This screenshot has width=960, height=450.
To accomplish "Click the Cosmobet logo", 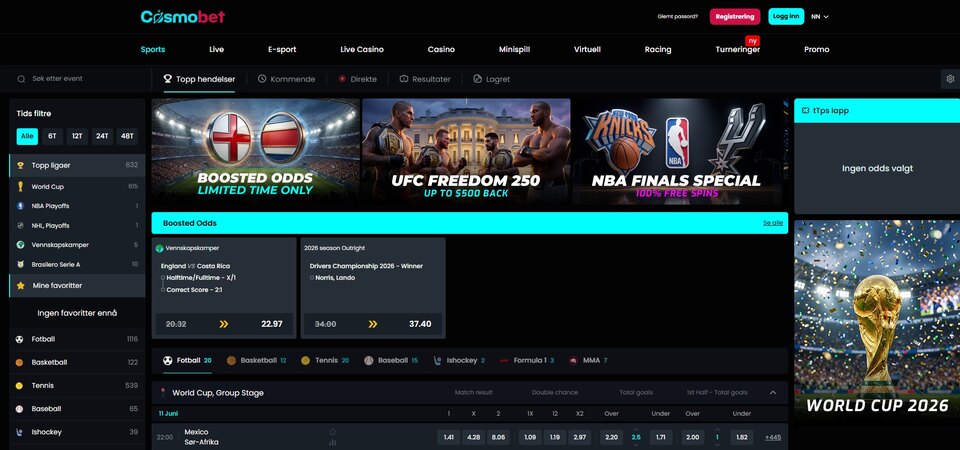I will [x=182, y=17].
